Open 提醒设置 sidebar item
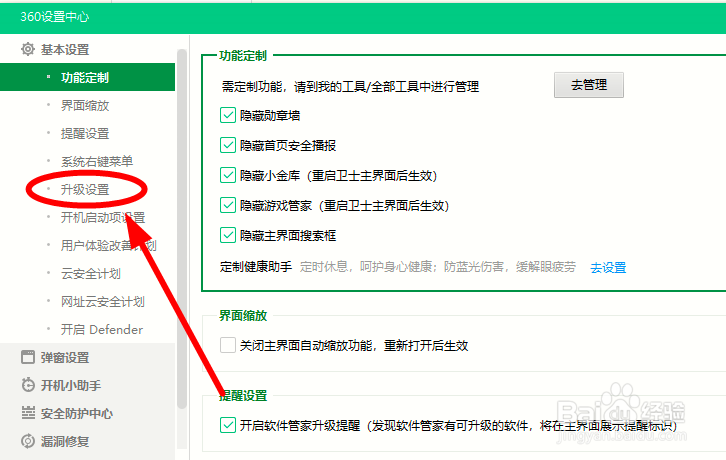This screenshot has width=726, height=460. coord(85,133)
